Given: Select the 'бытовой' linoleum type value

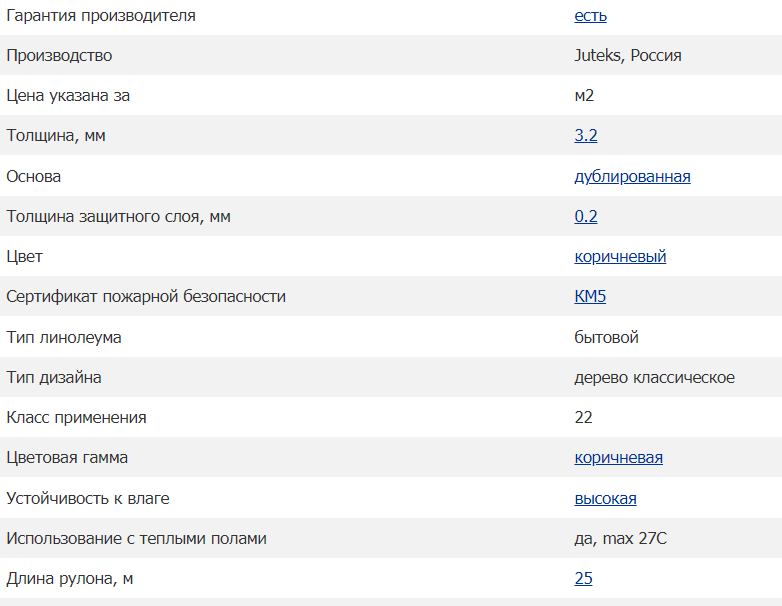Looking at the screenshot, I should tap(606, 337).
